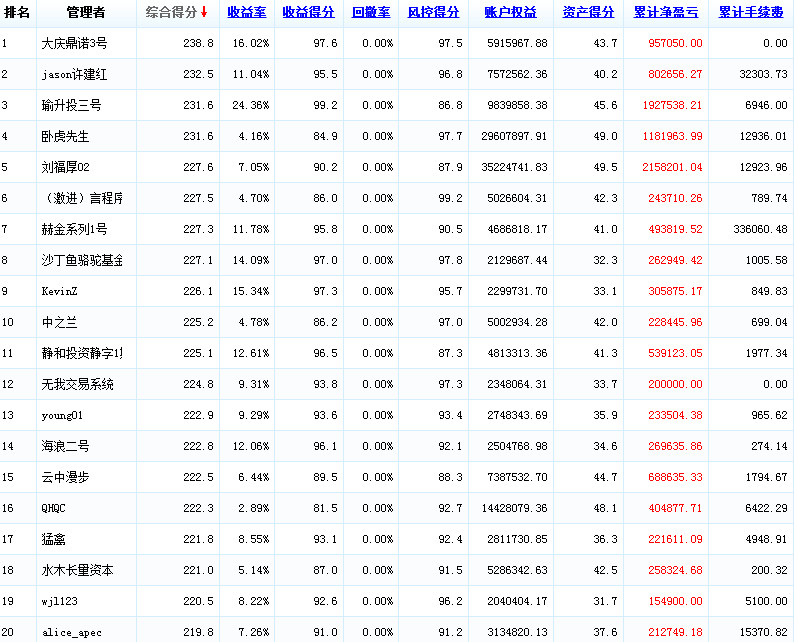This screenshot has width=794, height=642.
Task: Sort rankings by 风控得分
Action: click(434, 13)
